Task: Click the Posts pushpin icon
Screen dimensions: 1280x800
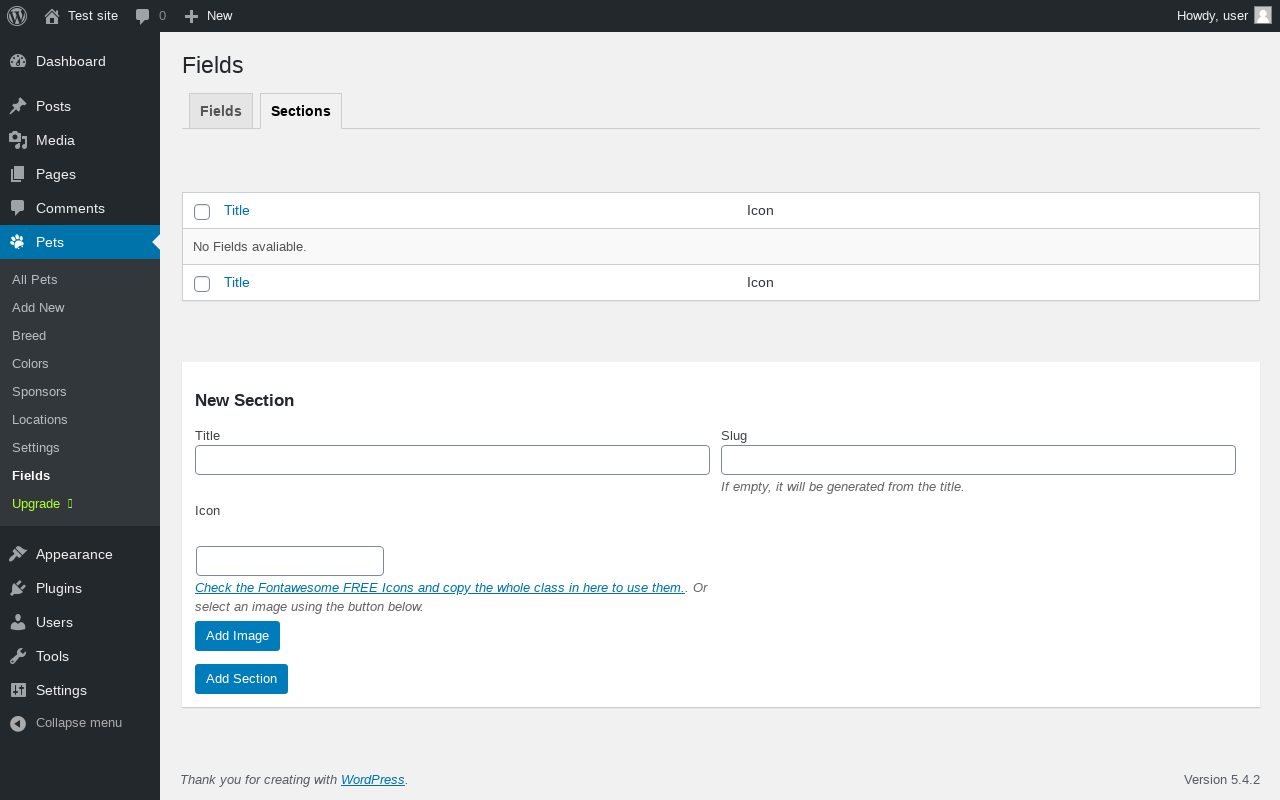Action: pyautogui.click(x=18, y=106)
